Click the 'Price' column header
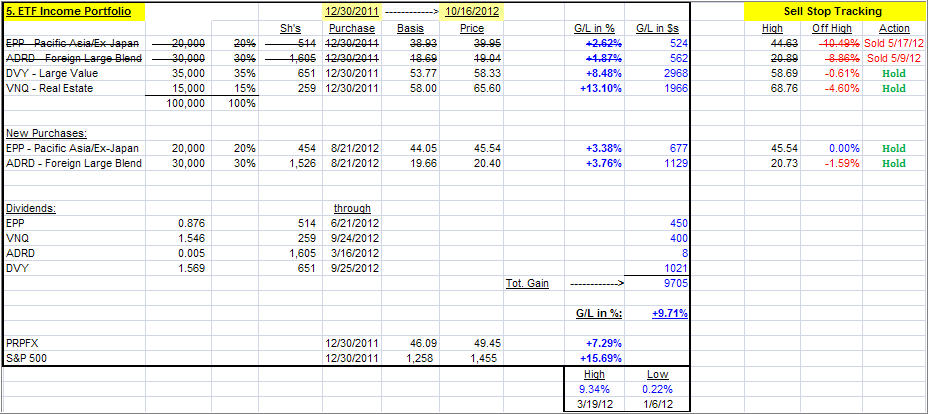The height and width of the screenshot is (414, 928). tap(472, 28)
